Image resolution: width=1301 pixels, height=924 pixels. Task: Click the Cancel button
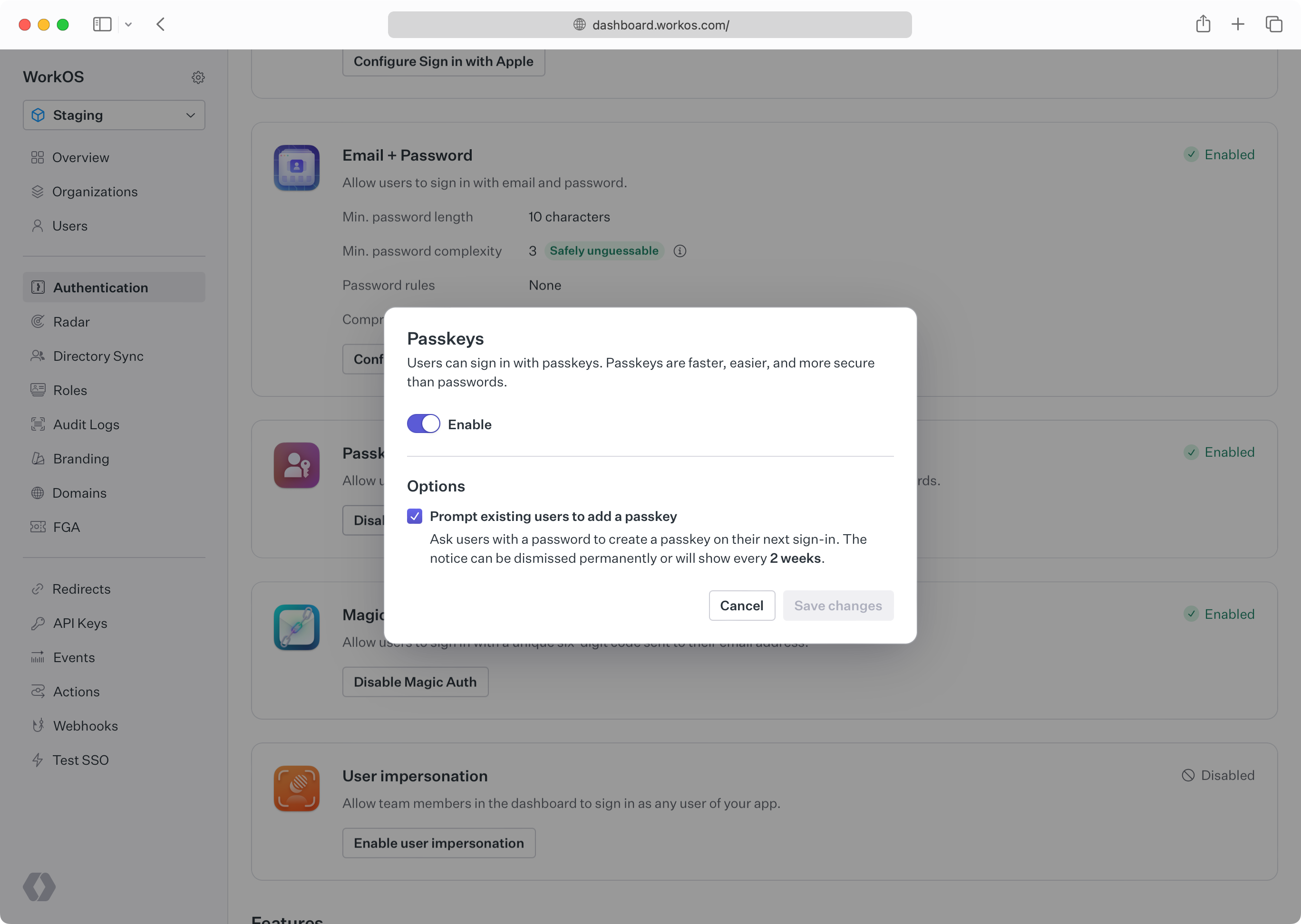click(742, 605)
